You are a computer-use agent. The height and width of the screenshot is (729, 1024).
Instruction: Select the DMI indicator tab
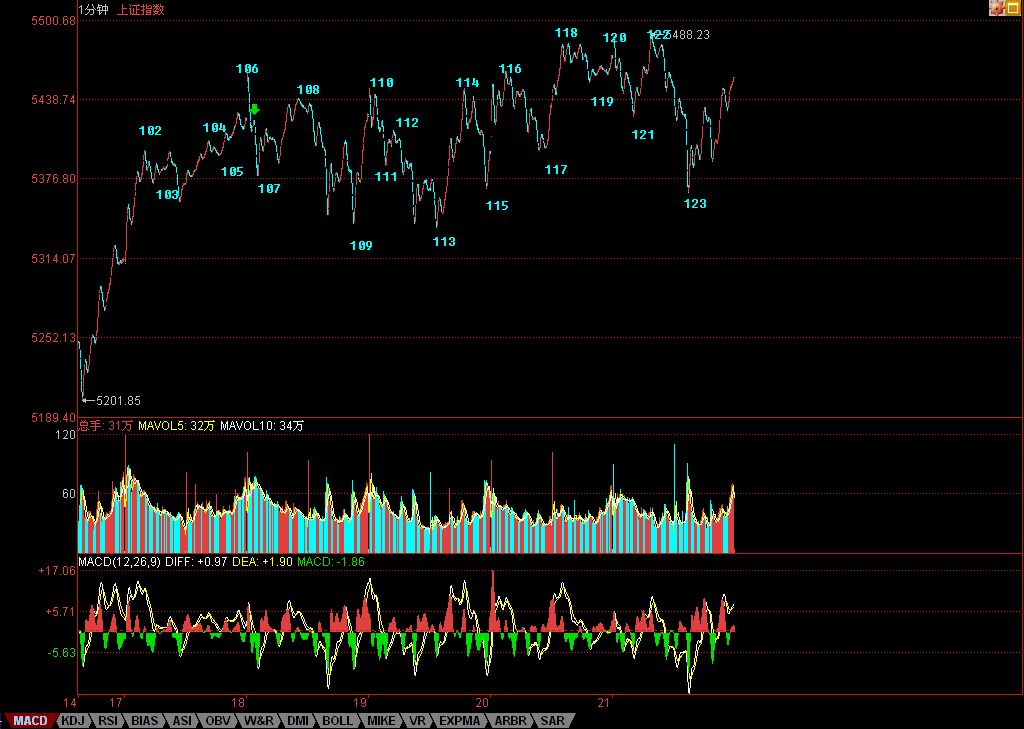click(x=297, y=720)
